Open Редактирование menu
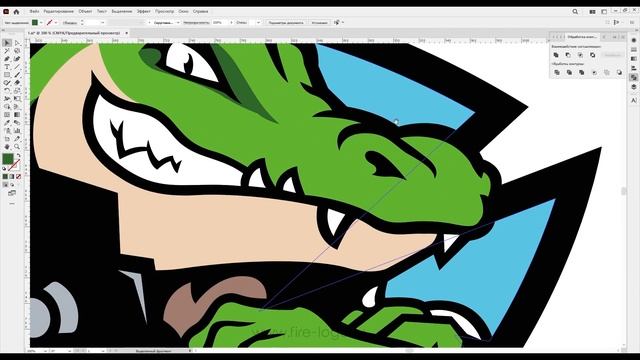Image resolution: width=640 pixels, height=360 pixels. point(59,12)
